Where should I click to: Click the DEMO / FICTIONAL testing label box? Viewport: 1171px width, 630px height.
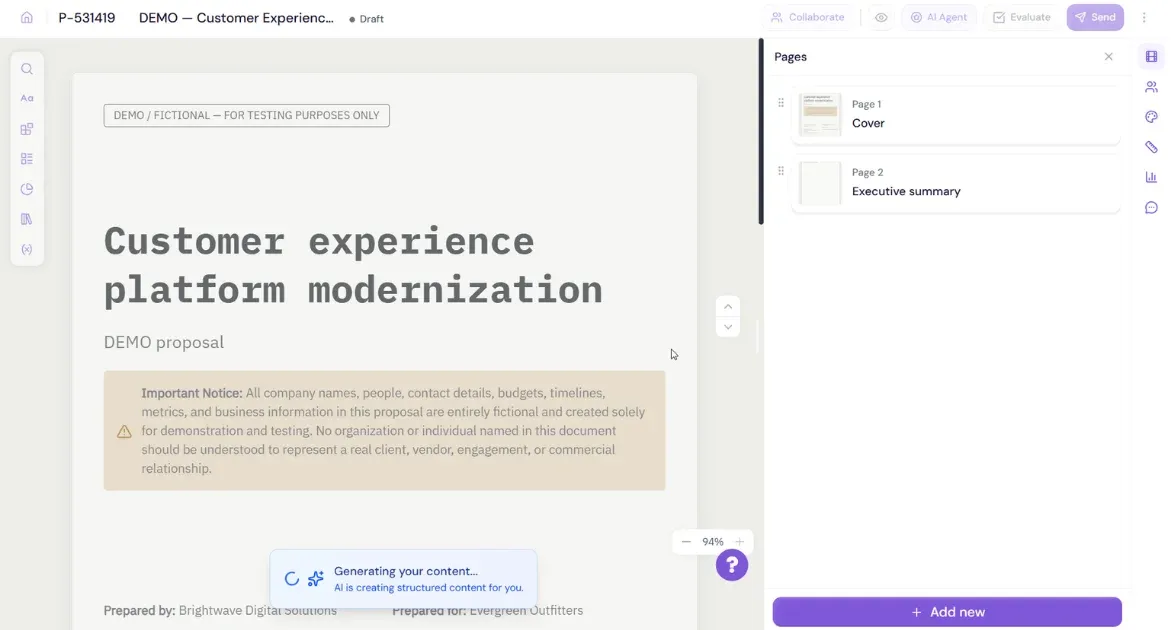246,116
